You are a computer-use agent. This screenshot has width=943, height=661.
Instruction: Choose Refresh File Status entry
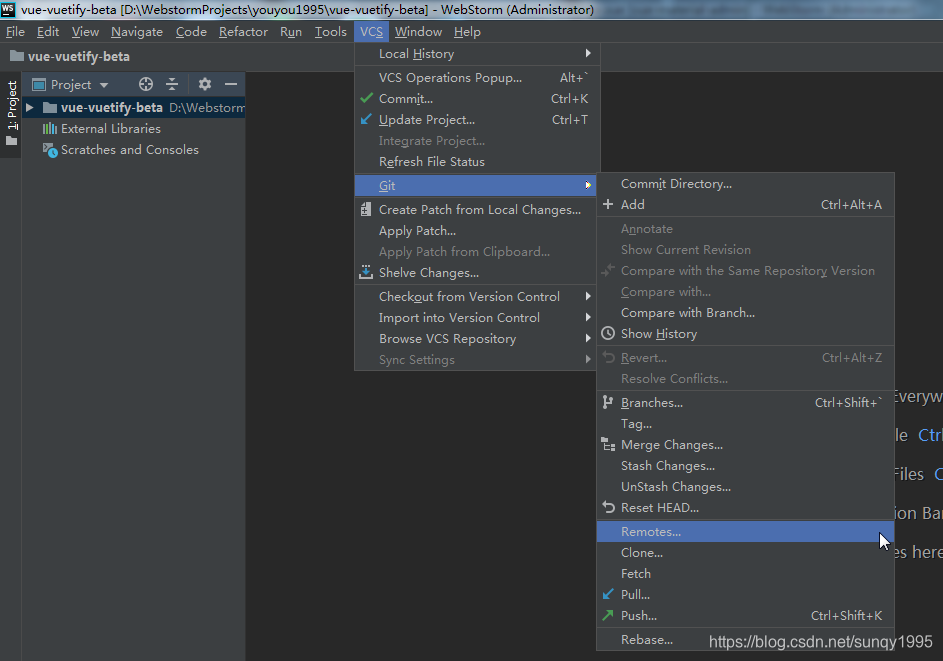tap(477, 162)
